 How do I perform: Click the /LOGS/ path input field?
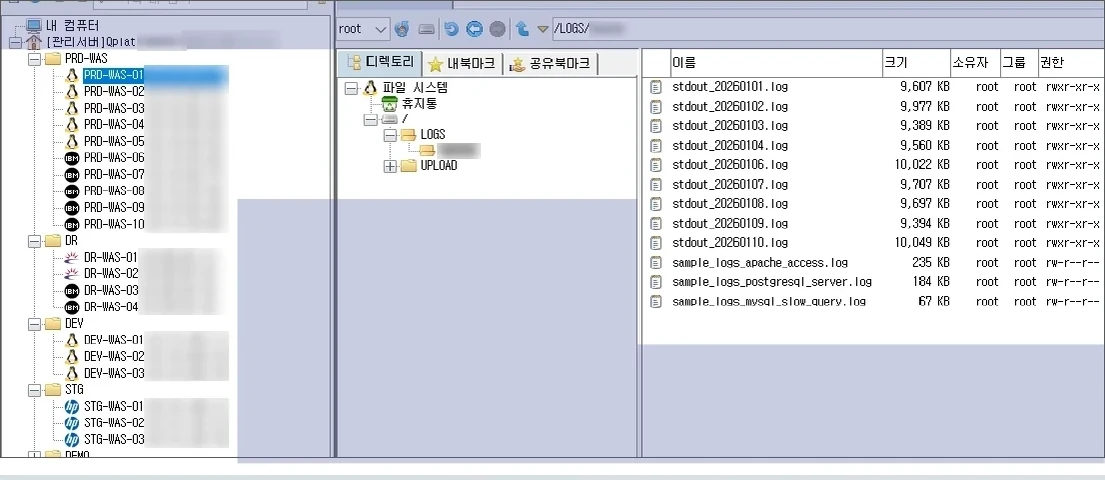(x=827, y=29)
